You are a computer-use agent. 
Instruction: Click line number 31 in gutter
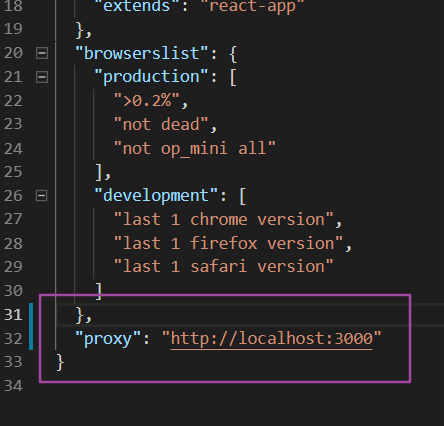(x=13, y=315)
